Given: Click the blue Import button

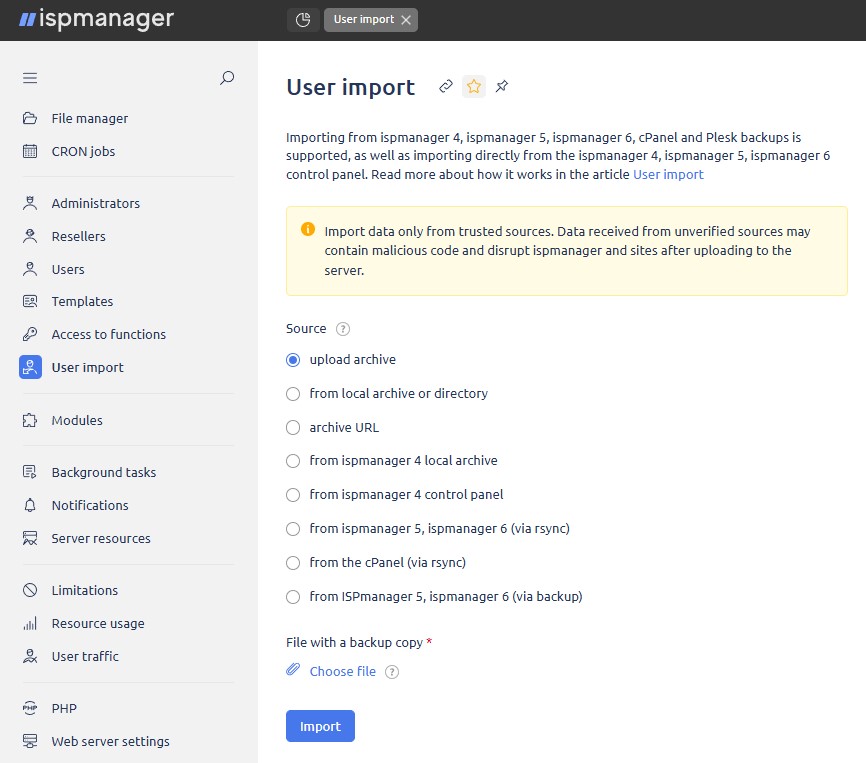Looking at the screenshot, I should (x=320, y=726).
